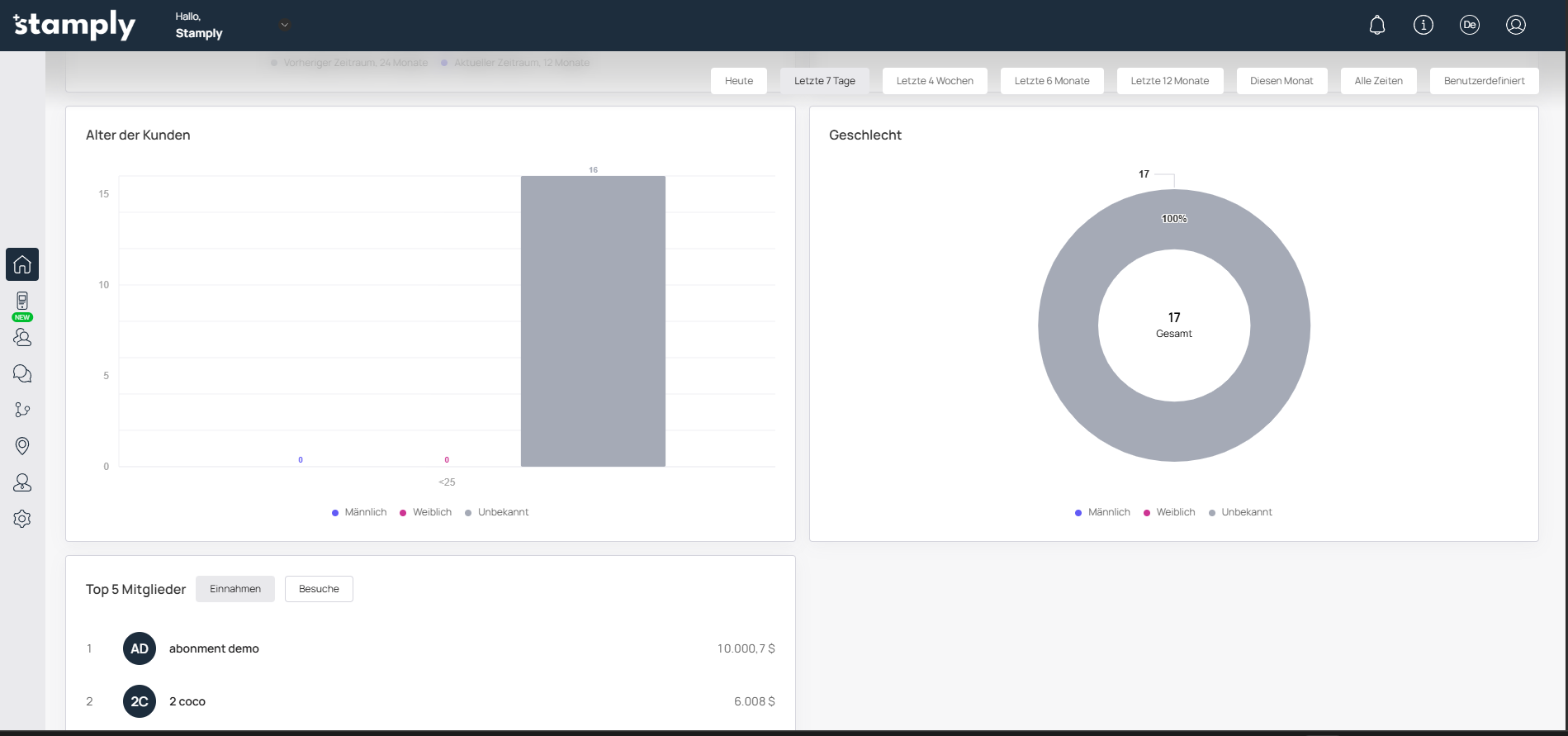Click the notification bell icon
Screen dimensions: 1568x736
click(1377, 26)
